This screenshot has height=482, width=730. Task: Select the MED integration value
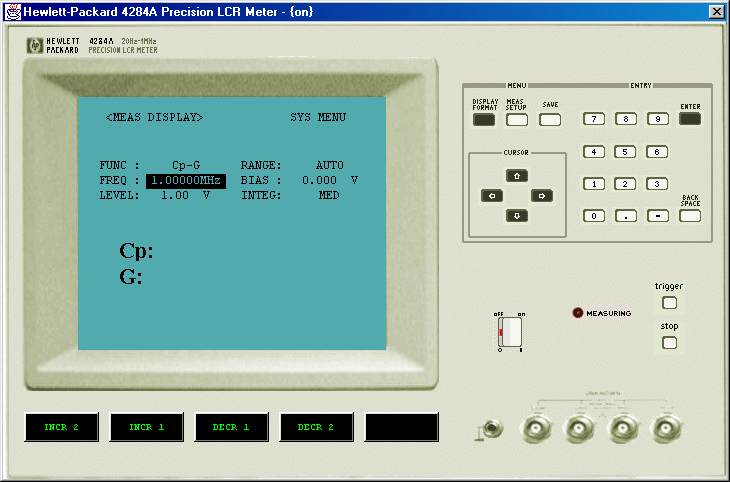[329, 195]
